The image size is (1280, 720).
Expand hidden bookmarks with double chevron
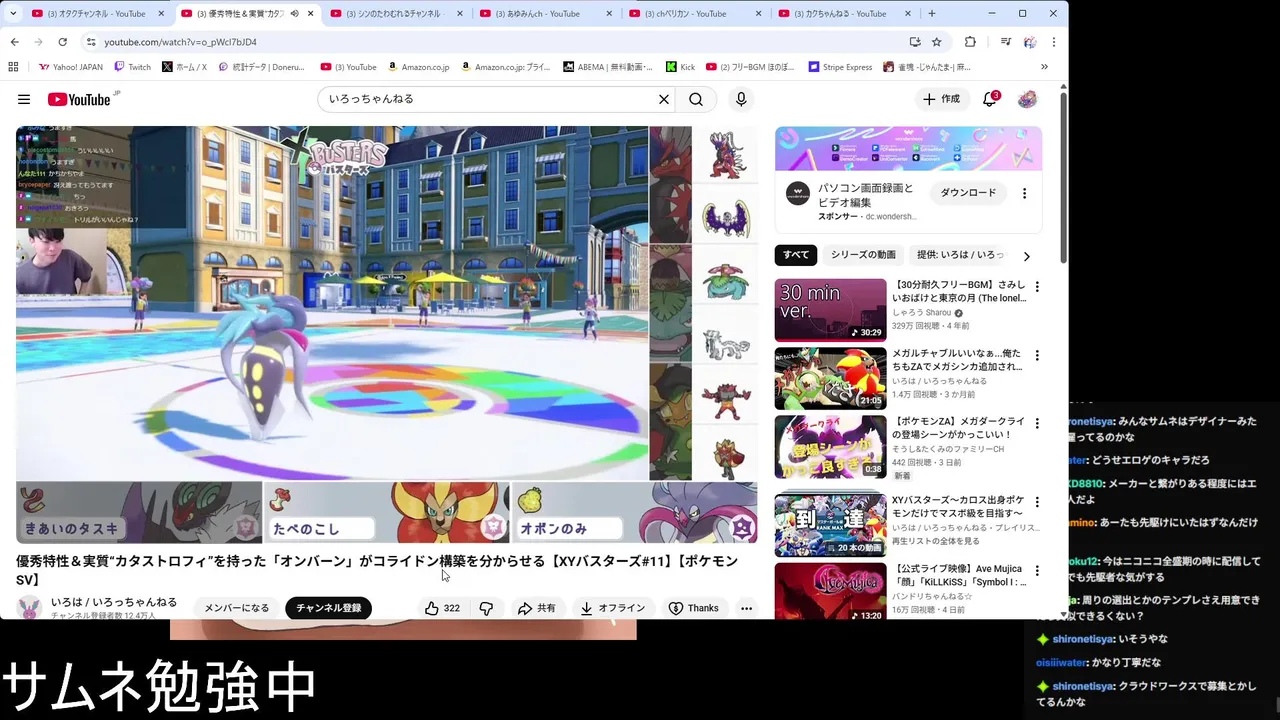pyautogui.click(x=1044, y=67)
